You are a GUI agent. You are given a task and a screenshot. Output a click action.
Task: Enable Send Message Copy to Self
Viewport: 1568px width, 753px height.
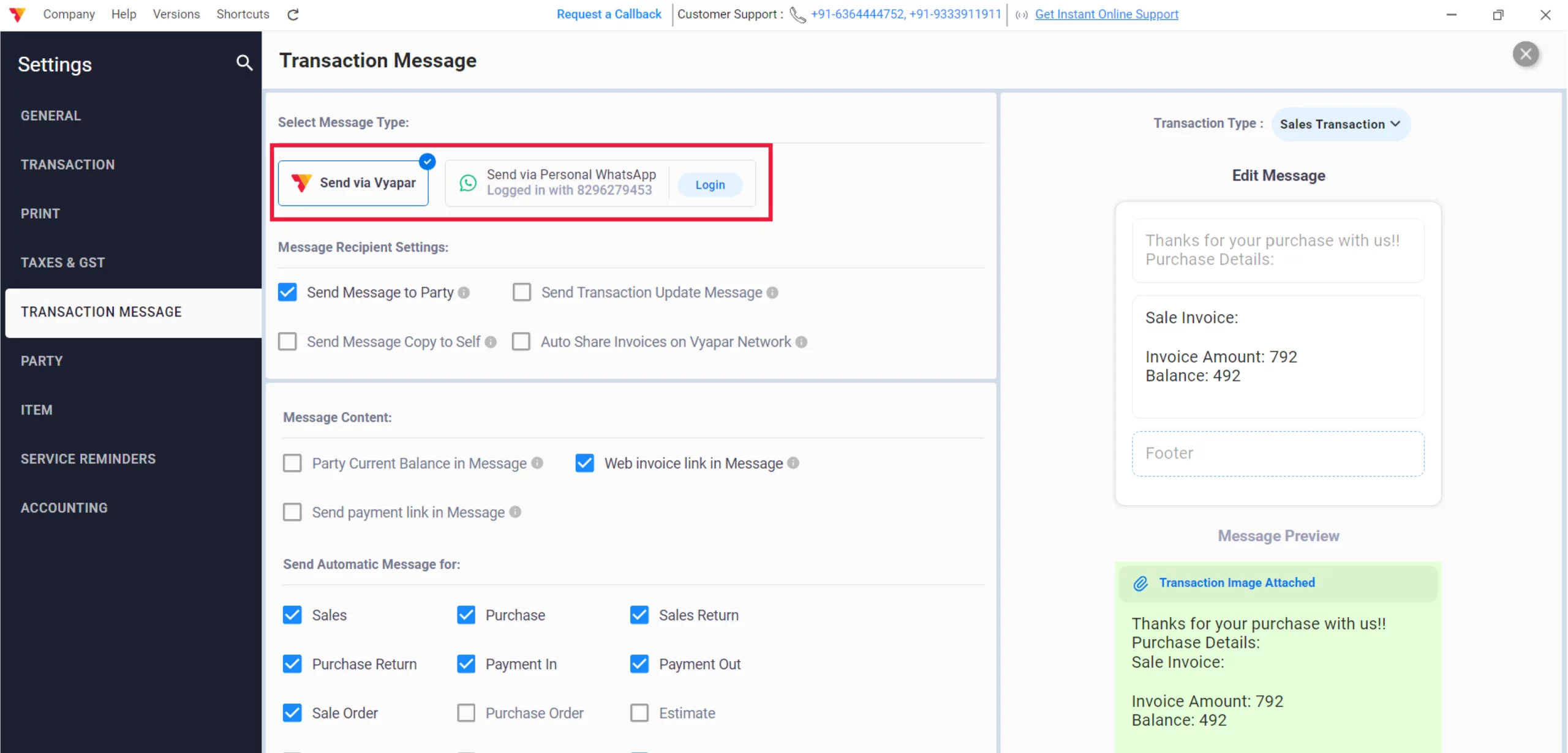(287, 341)
